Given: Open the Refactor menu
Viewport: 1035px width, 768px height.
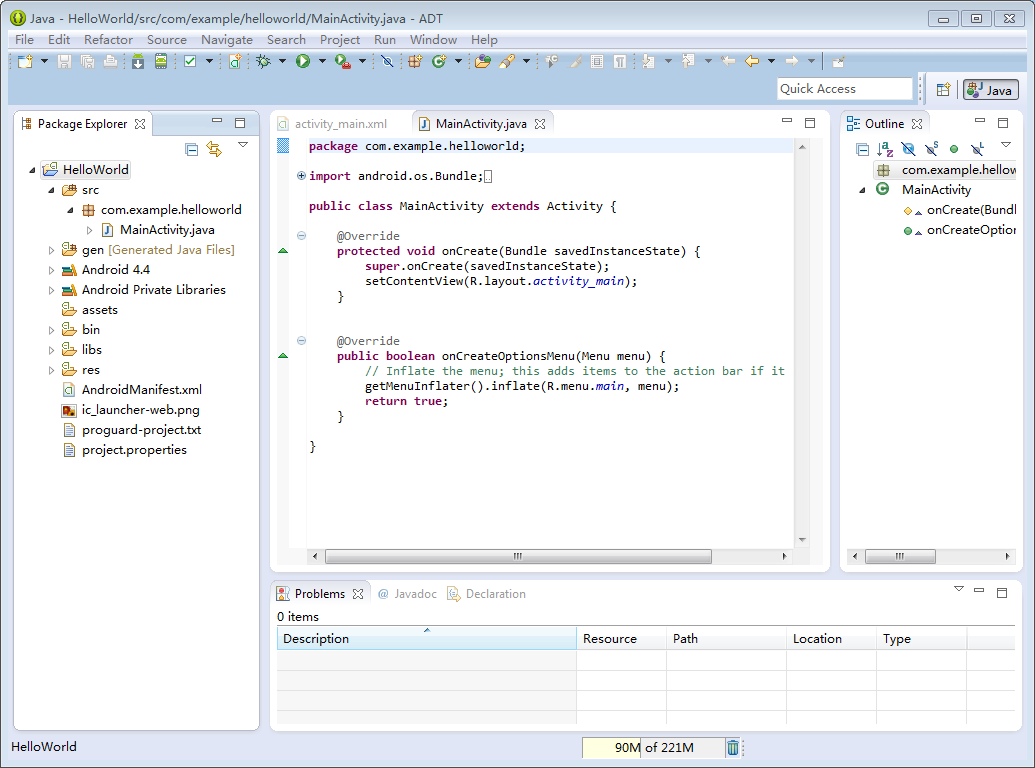Looking at the screenshot, I should [108, 40].
